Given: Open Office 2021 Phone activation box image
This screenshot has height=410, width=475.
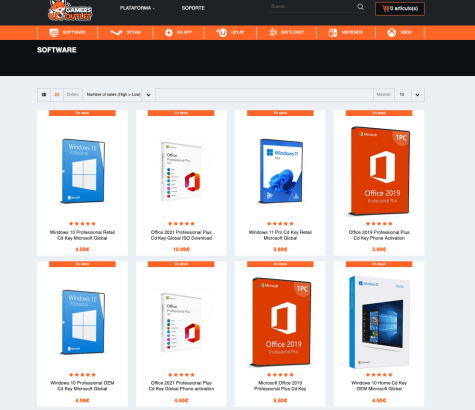Looking at the screenshot, I should 181,322.
